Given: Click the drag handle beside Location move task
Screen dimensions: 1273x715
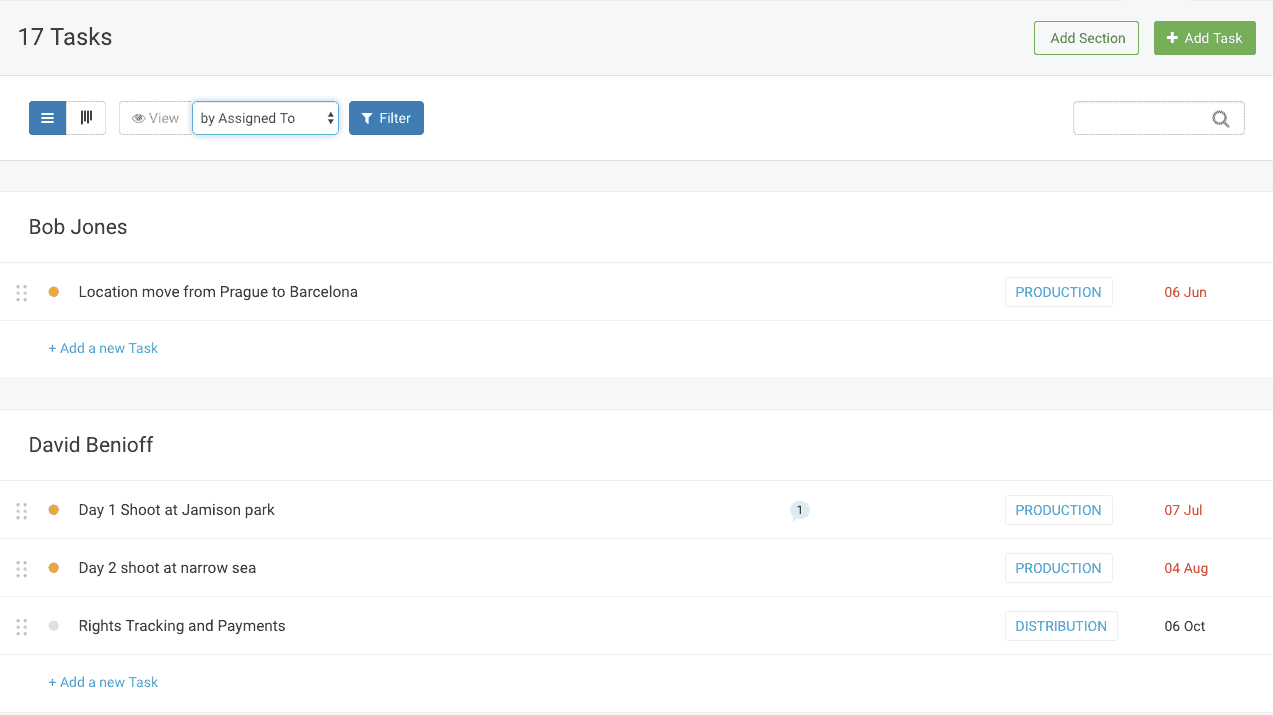Looking at the screenshot, I should click(x=21, y=292).
